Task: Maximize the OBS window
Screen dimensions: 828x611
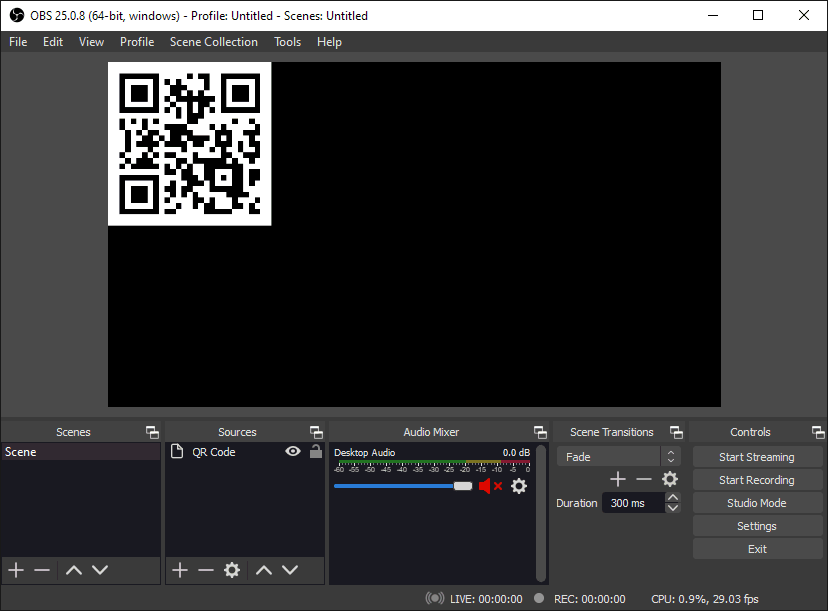Action: tap(758, 15)
